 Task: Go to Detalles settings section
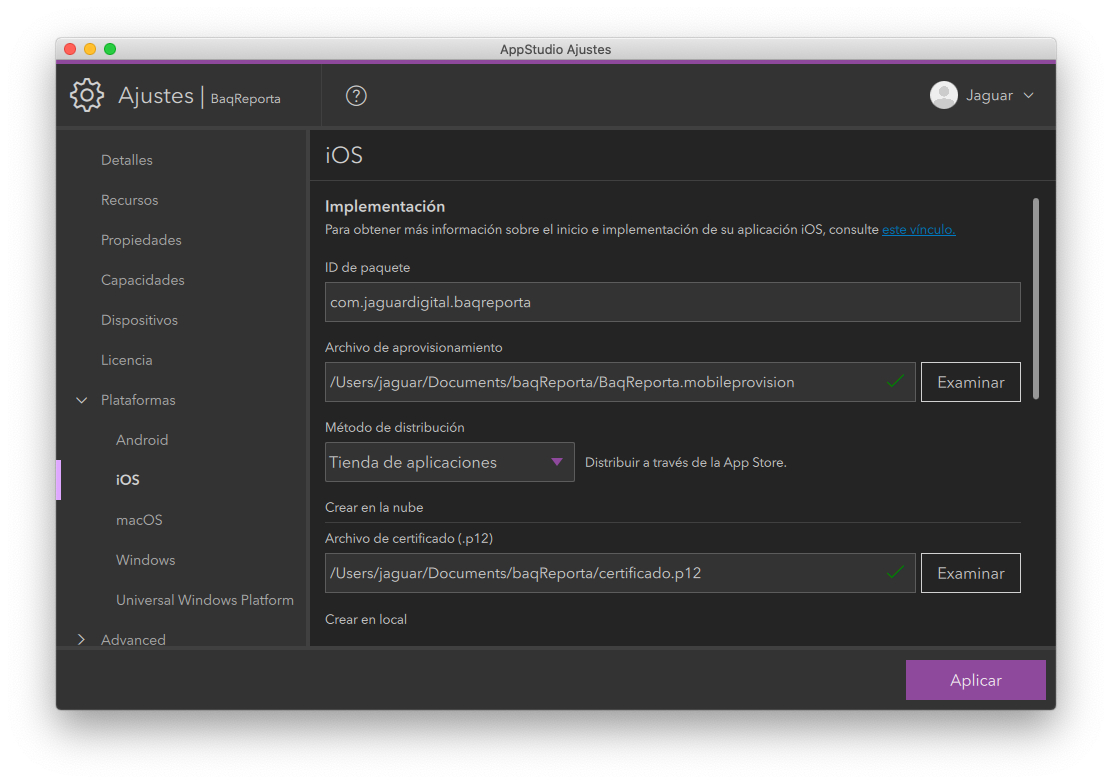[x=127, y=160]
